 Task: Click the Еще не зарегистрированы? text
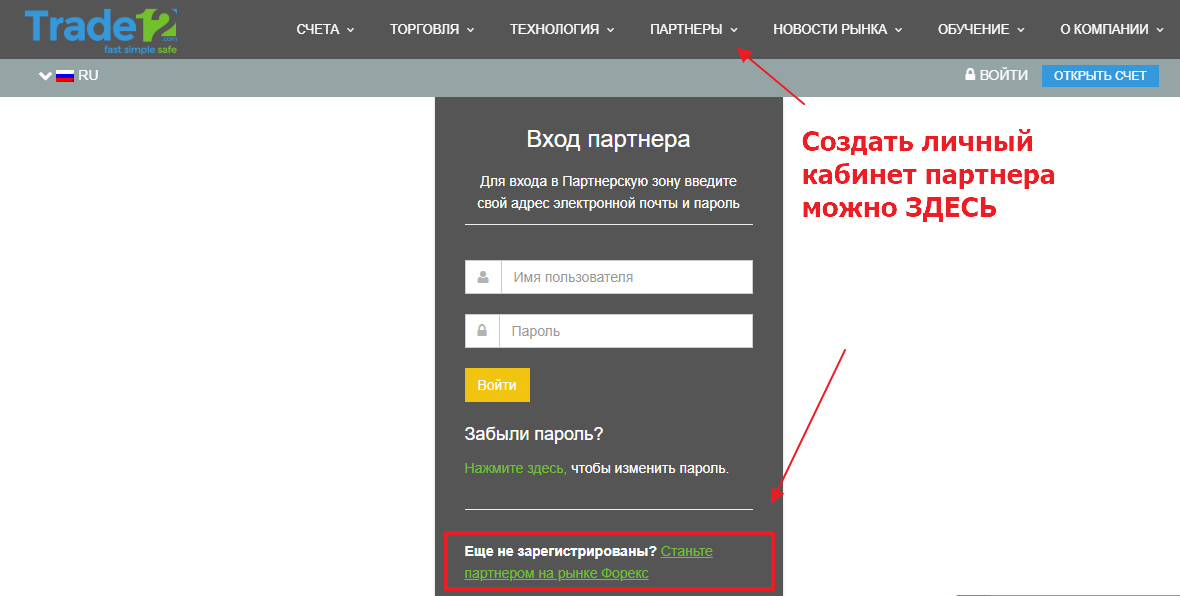pyautogui.click(x=561, y=552)
